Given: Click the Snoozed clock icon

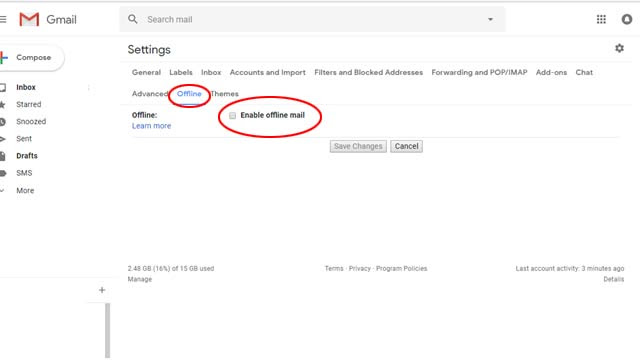Looking at the screenshot, I should [x=2, y=122].
